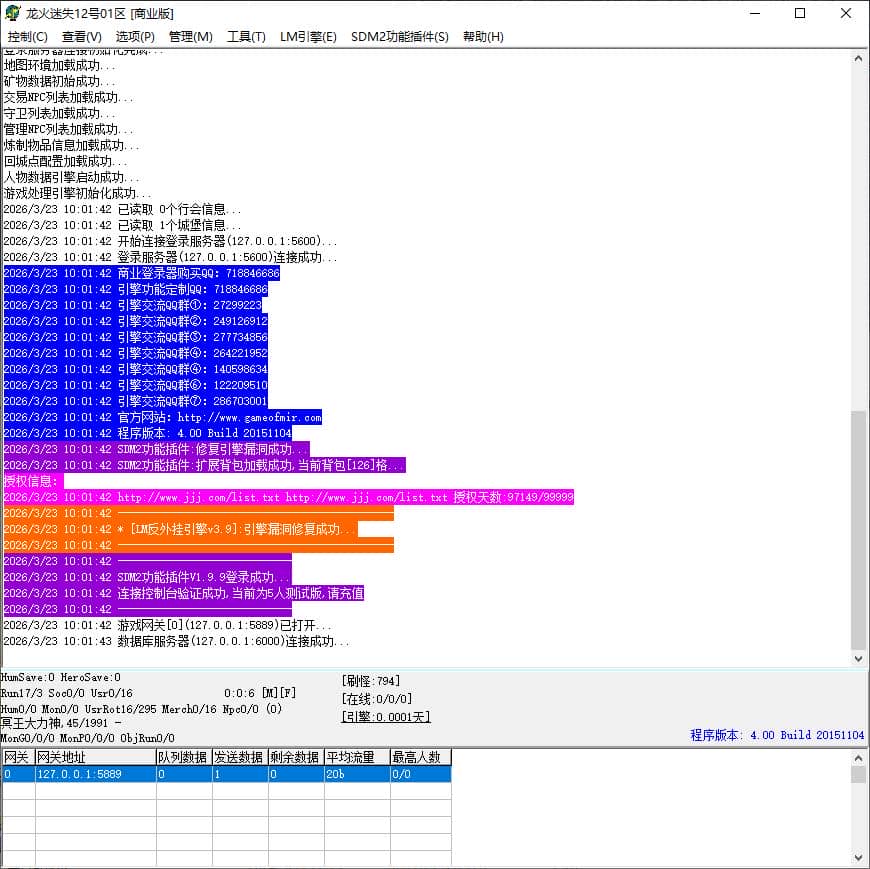
Task: Open the SDM2功能插件(S) menu
Action: [399, 37]
